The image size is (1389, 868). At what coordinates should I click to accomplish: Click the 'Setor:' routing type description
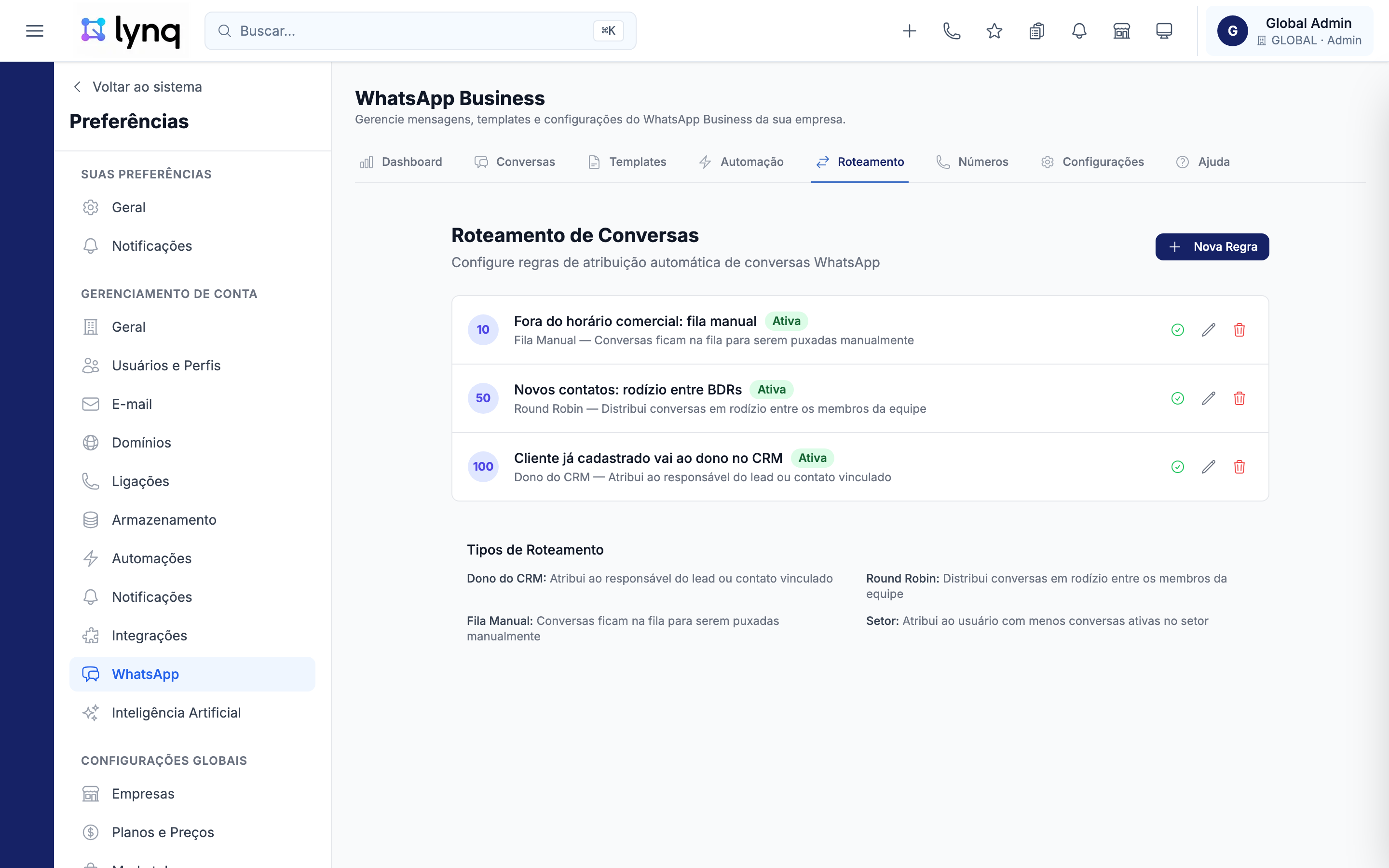(x=1036, y=621)
